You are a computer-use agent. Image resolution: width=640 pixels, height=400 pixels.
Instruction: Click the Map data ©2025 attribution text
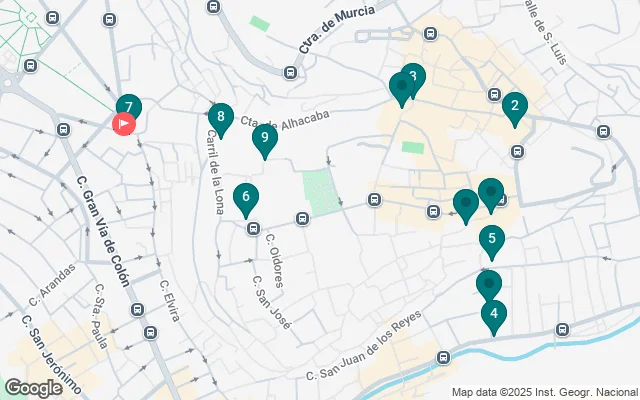pos(545,392)
